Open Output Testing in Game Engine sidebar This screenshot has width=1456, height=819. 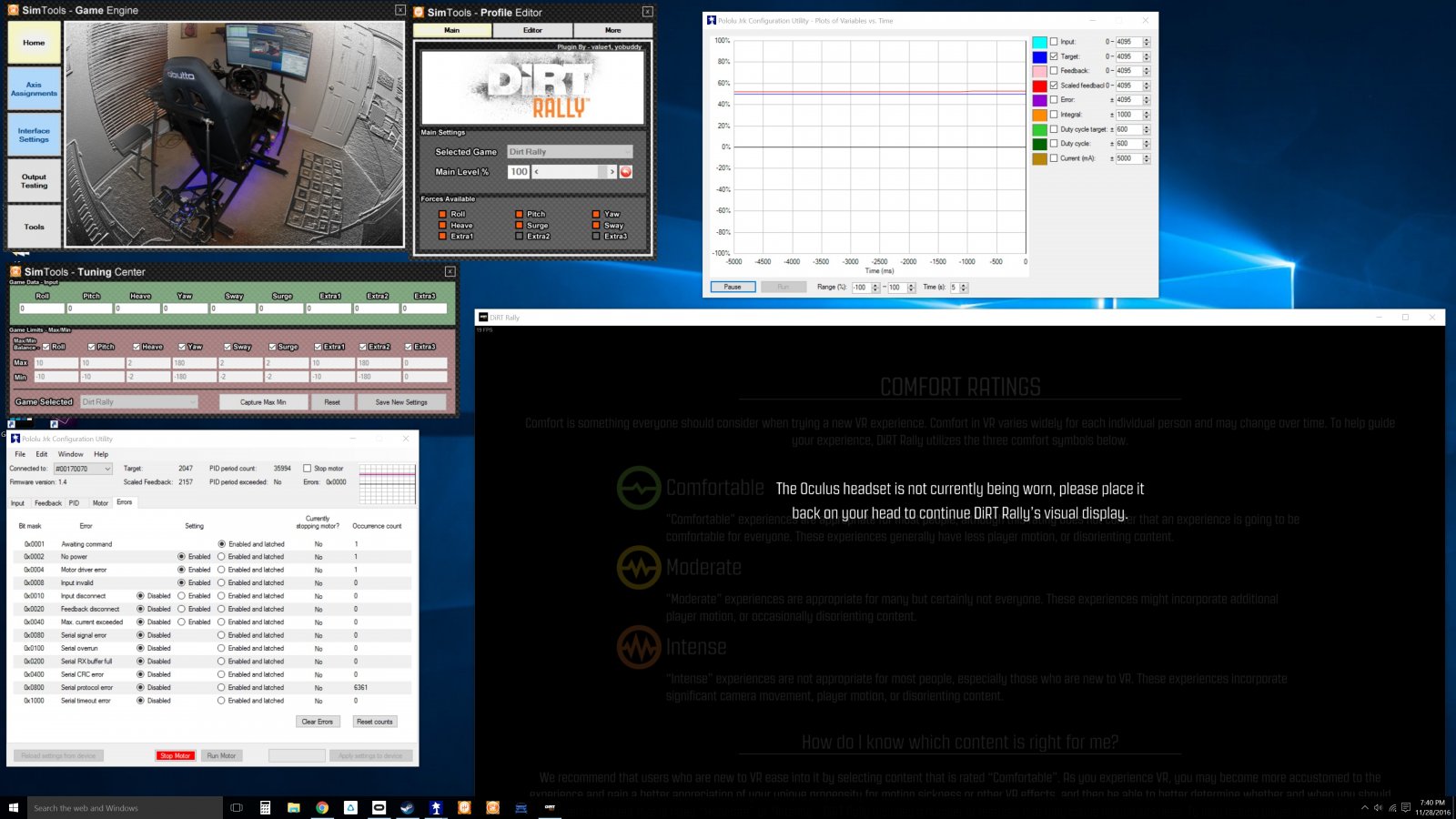[35, 181]
